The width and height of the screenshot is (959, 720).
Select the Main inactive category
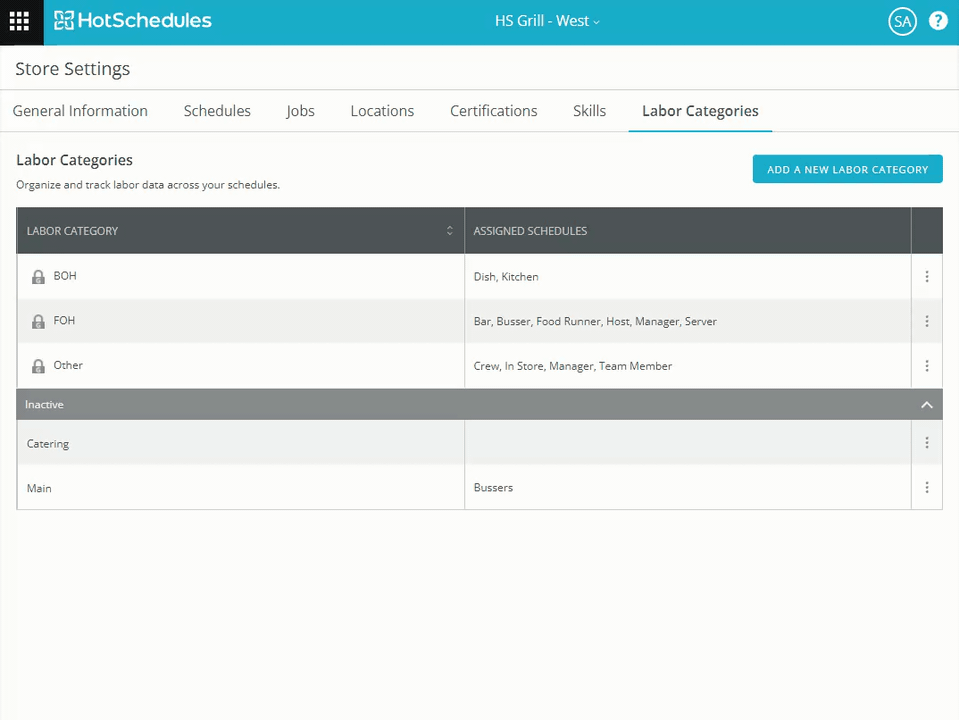pyautogui.click(x=39, y=488)
